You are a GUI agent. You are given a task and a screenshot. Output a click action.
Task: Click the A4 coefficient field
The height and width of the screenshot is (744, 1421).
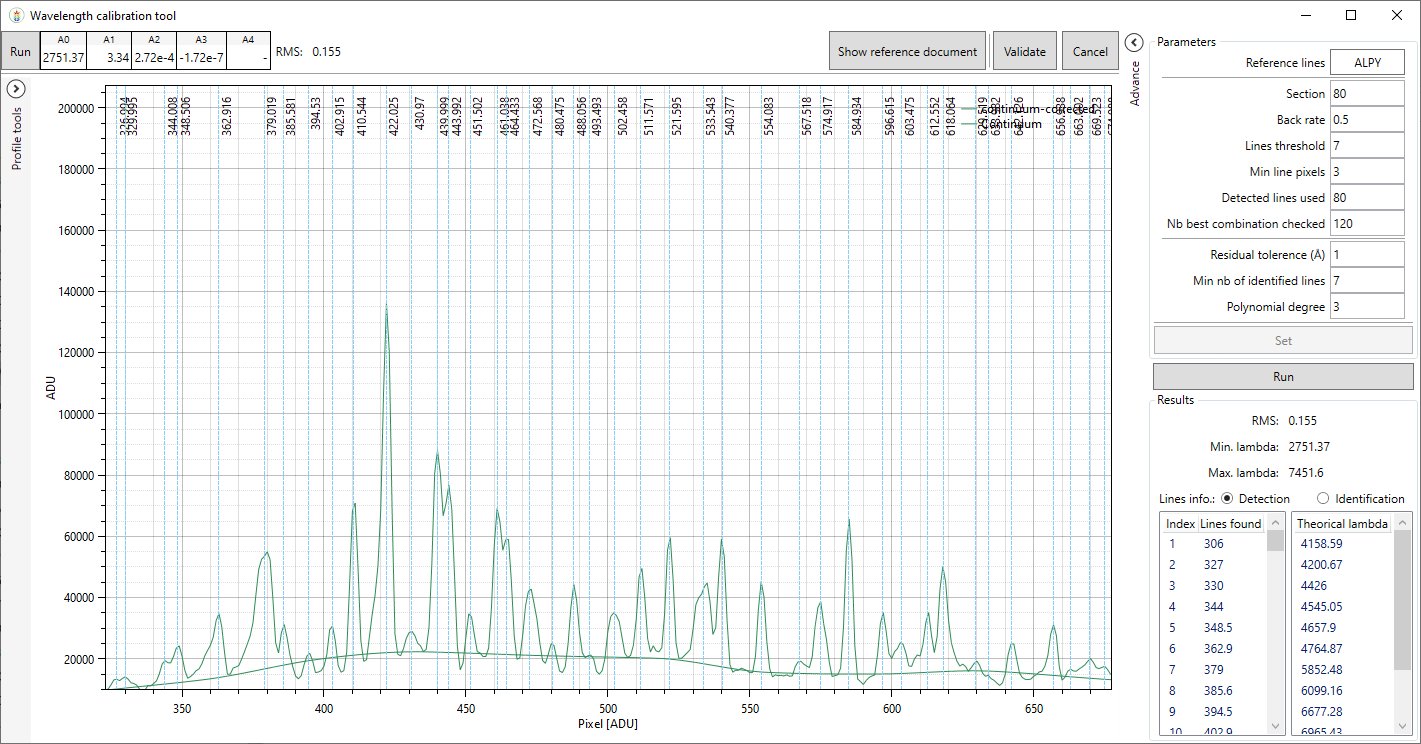[x=248, y=58]
